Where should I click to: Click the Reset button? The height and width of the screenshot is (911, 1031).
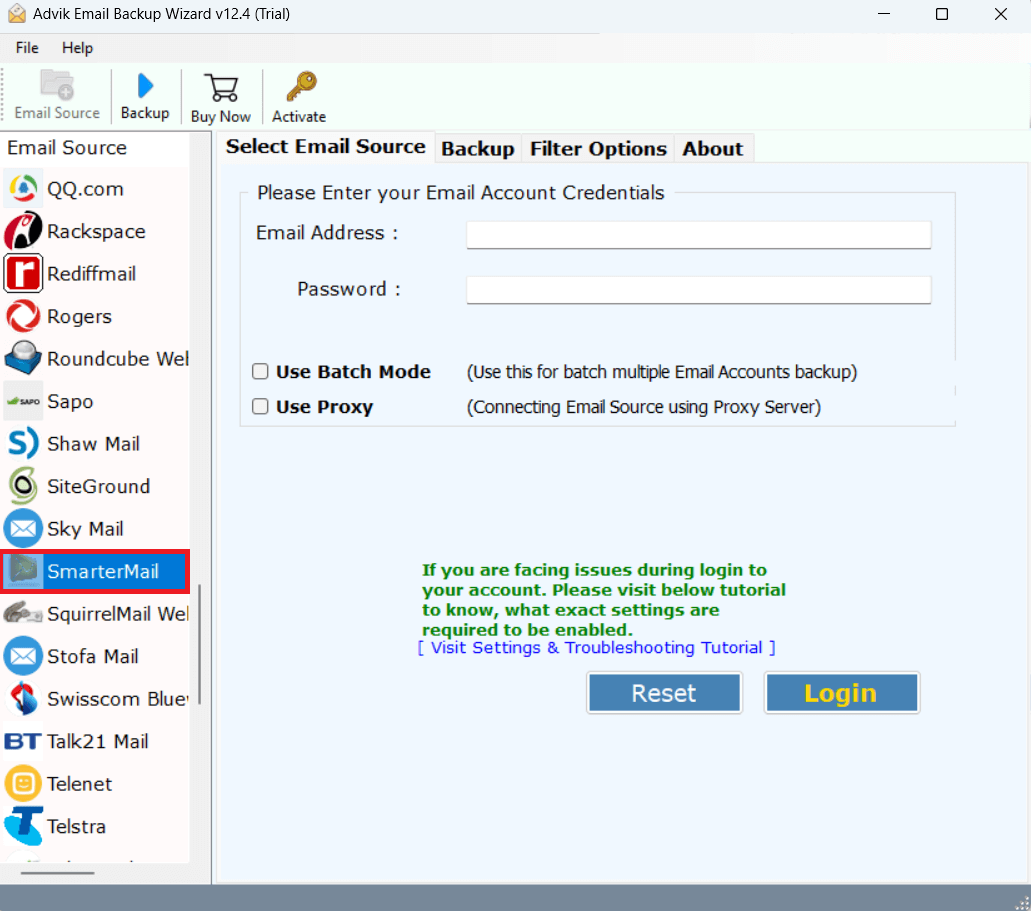click(x=664, y=693)
